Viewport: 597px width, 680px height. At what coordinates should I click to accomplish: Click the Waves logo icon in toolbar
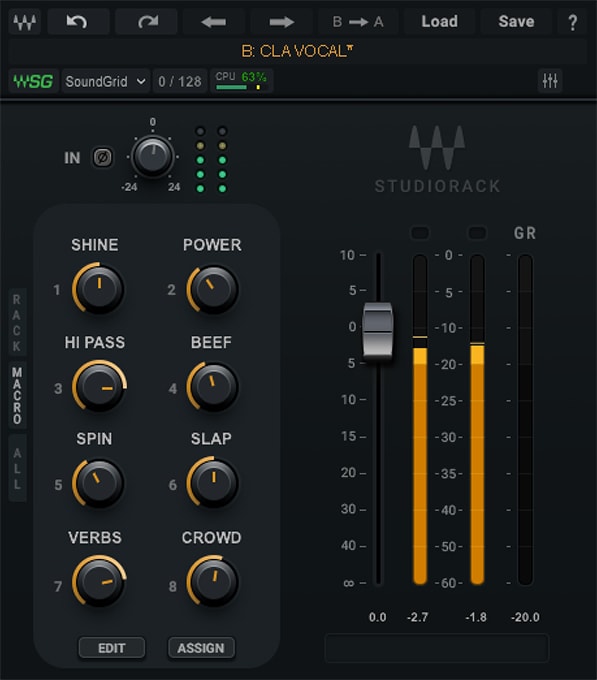[x=24, y=22]
